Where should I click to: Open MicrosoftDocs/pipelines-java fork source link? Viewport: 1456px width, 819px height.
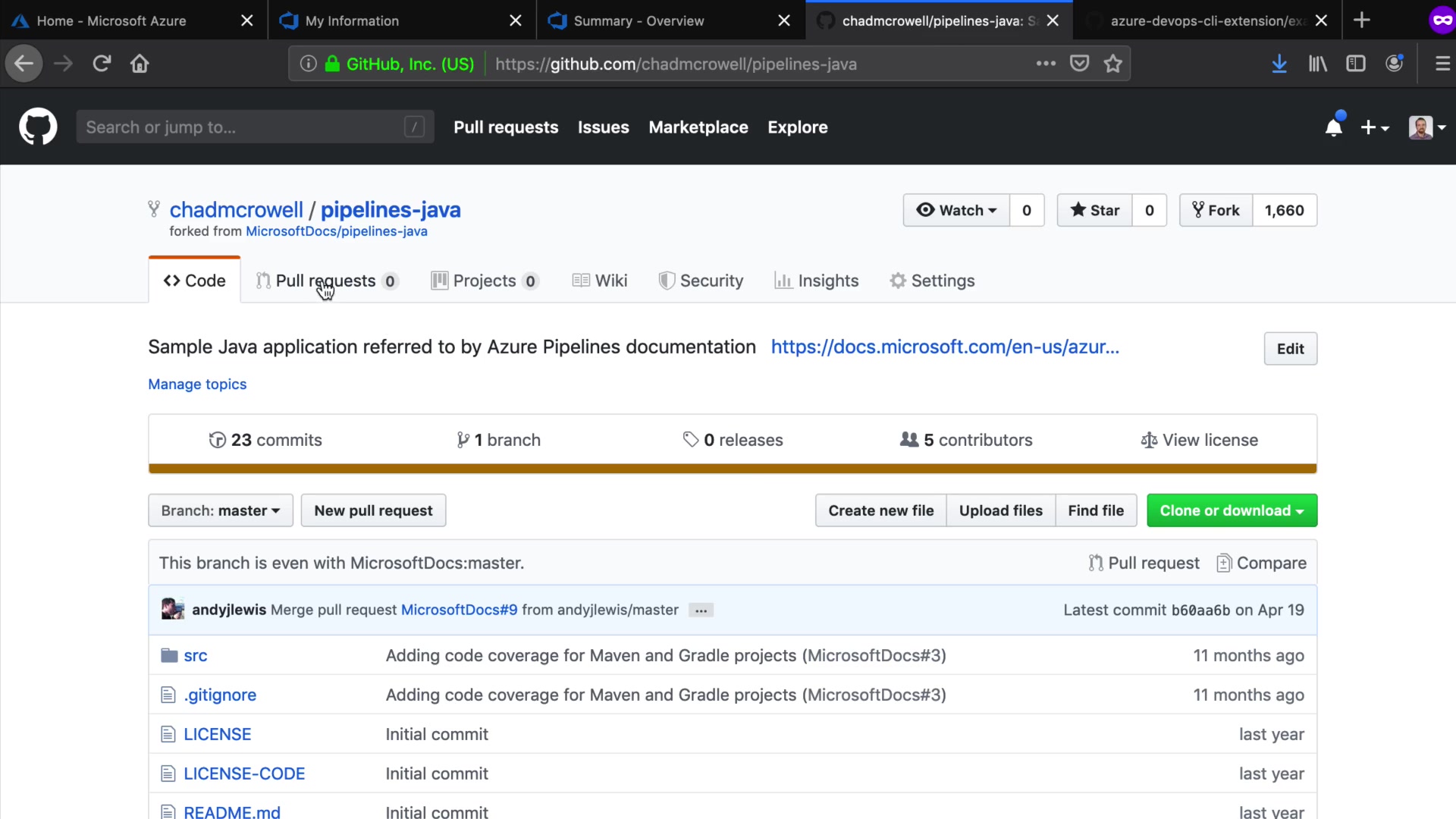[336, 231]
